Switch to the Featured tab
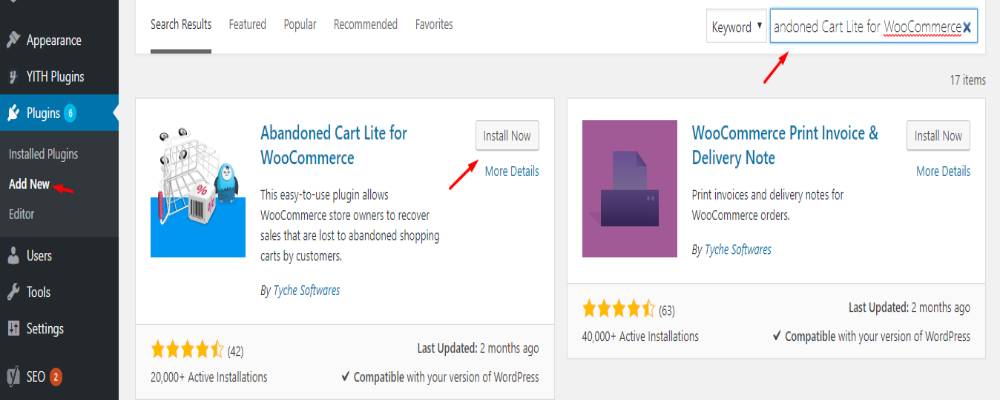This screenshot has height=400, width=1000. (247, 24)
